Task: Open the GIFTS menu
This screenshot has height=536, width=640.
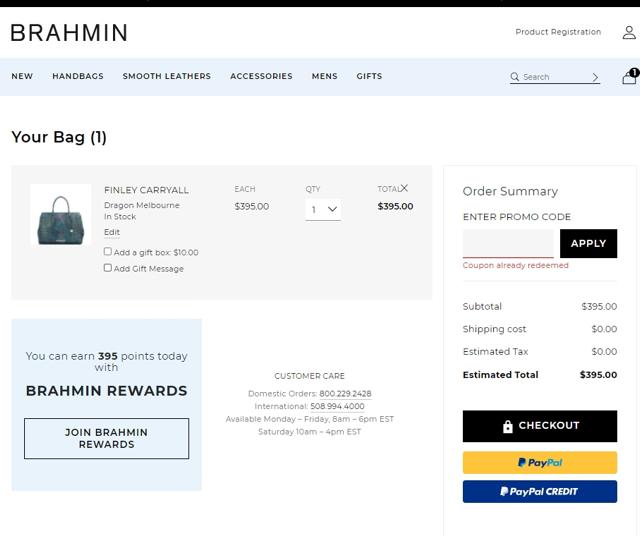Action: click(x=369, y=76)
